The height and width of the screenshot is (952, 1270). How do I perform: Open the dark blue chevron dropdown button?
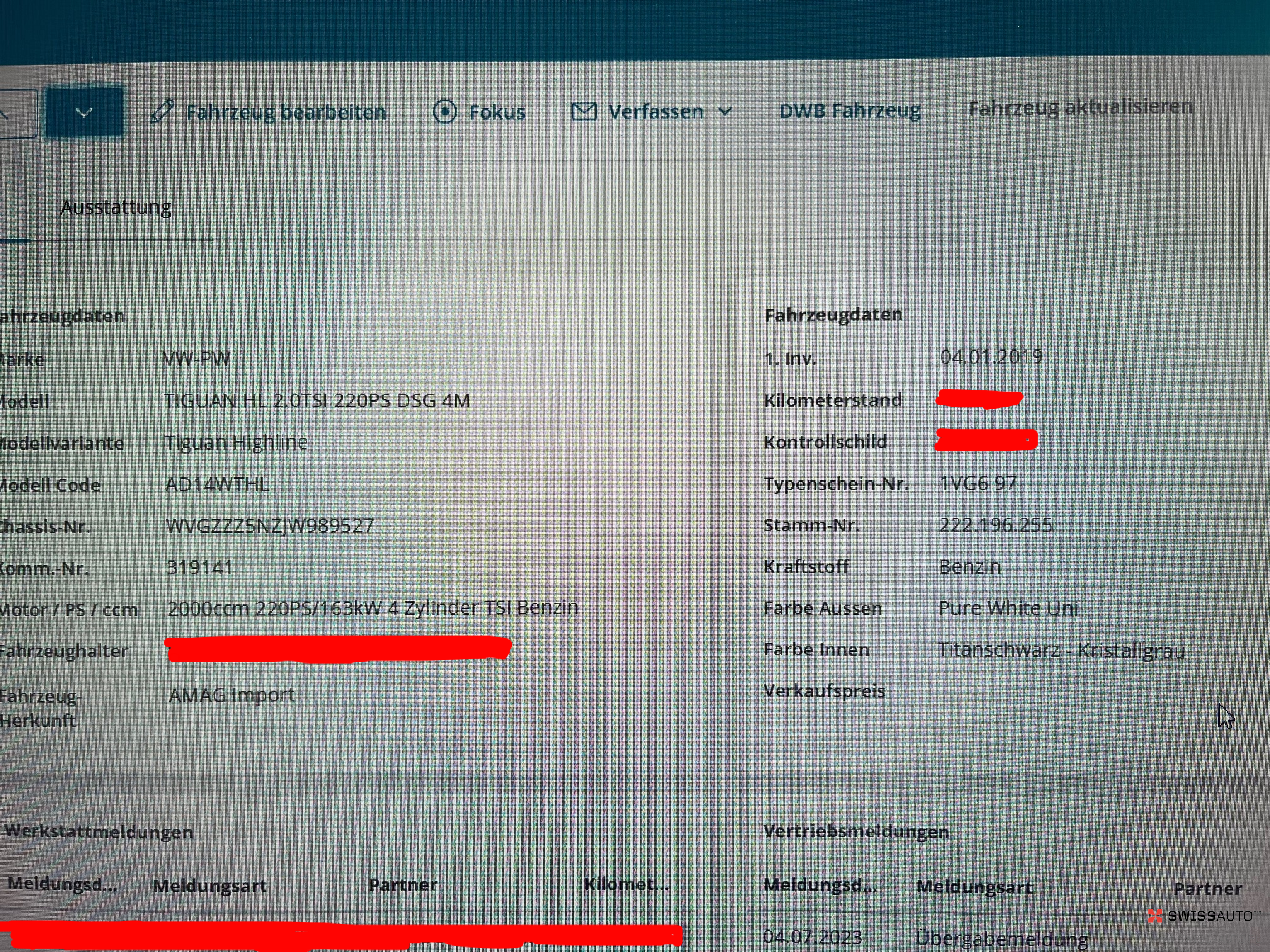pyautogui.click(x=84, y=112)
